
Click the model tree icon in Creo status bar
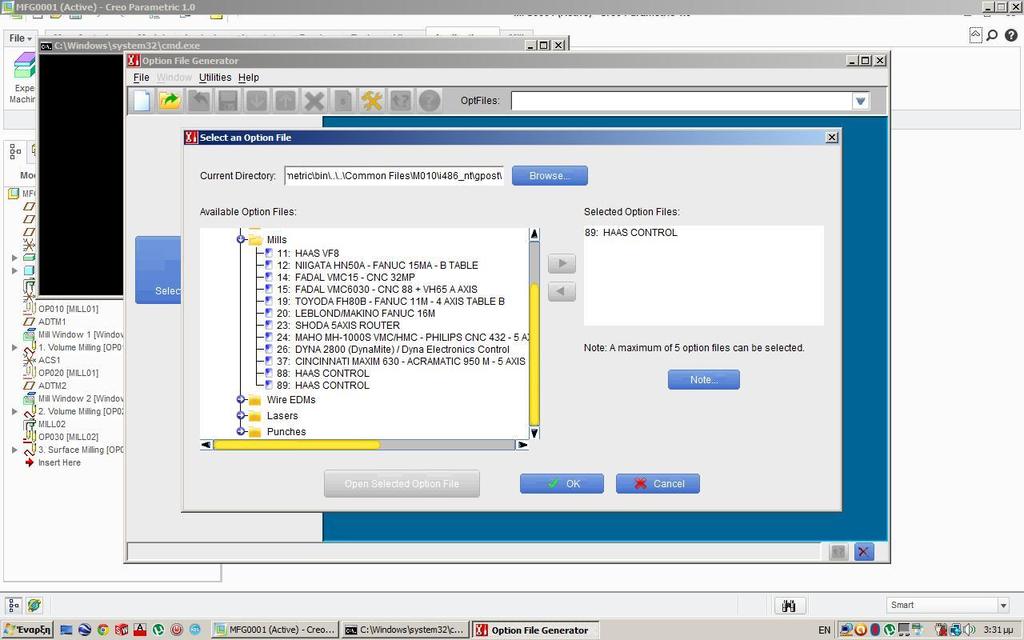tap(14, 605)
